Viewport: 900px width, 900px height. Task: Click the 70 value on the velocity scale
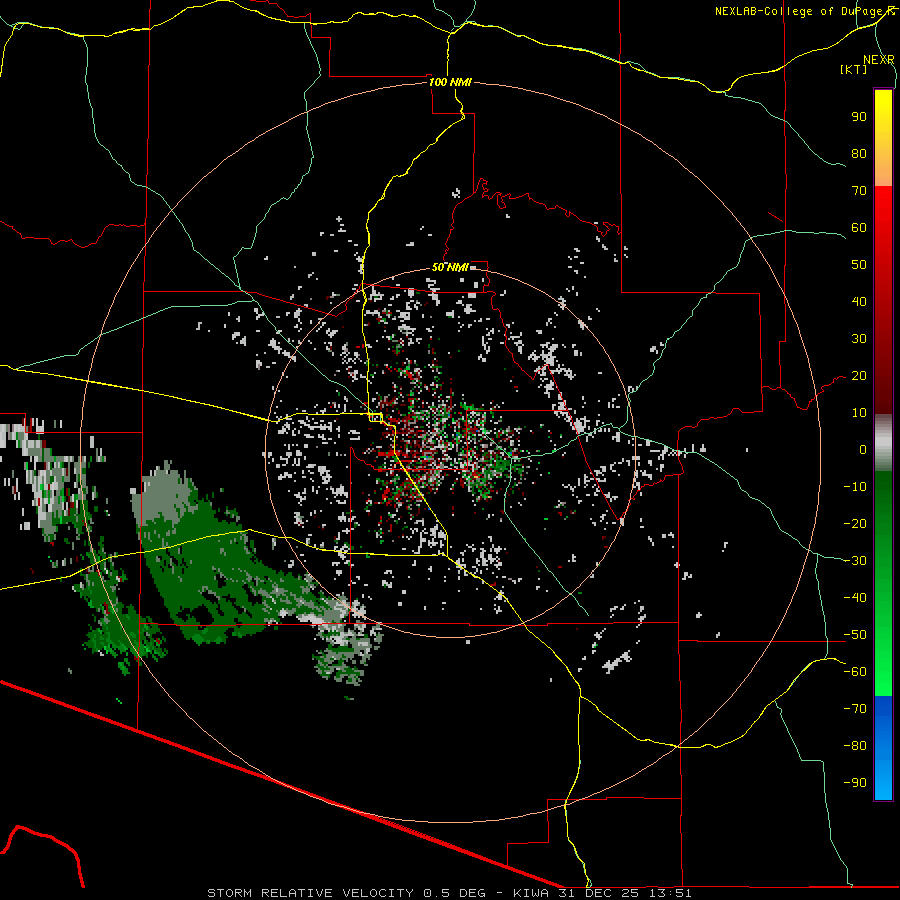click(x=859, y=191)
